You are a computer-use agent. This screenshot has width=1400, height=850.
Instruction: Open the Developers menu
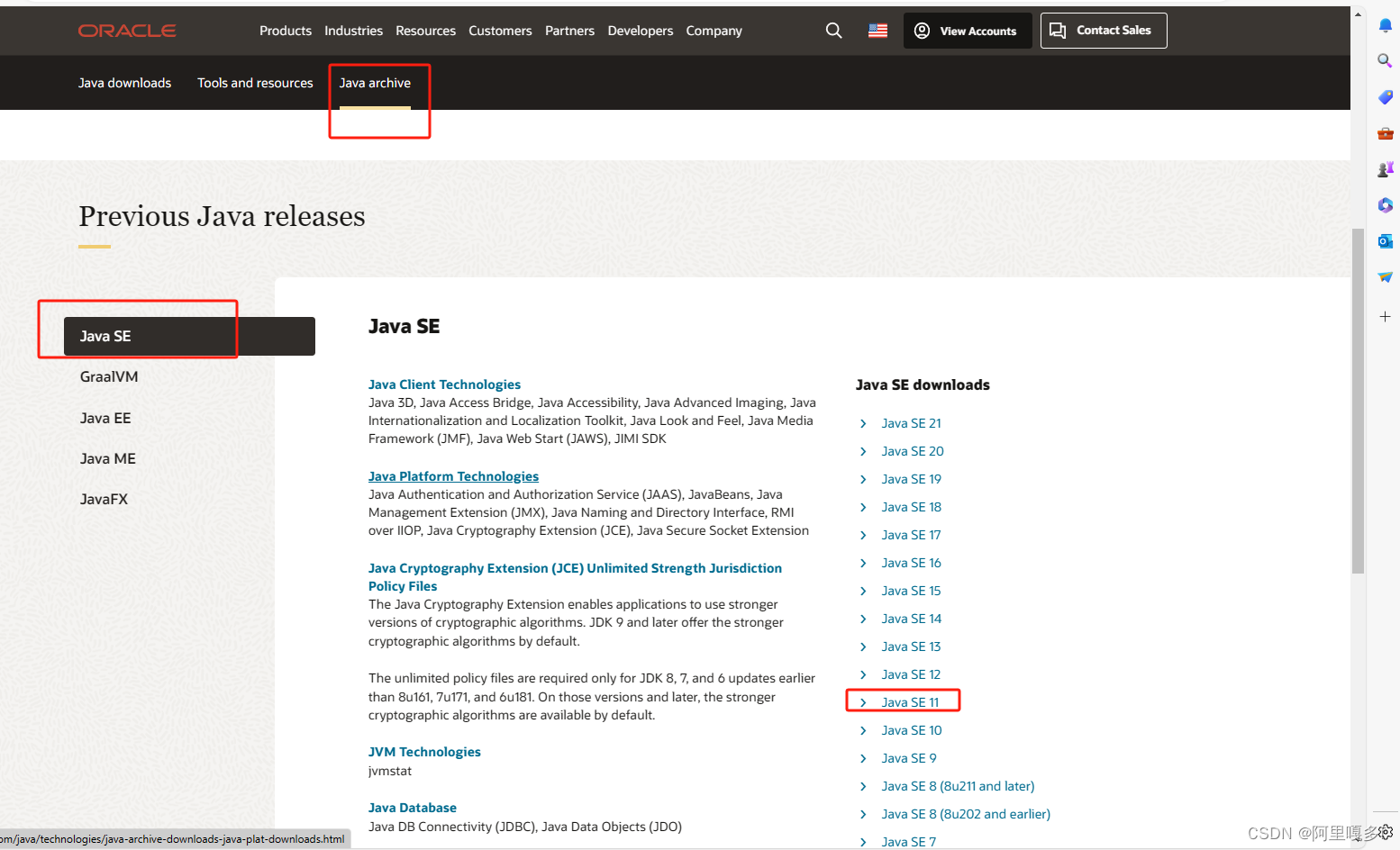[640, 31]
